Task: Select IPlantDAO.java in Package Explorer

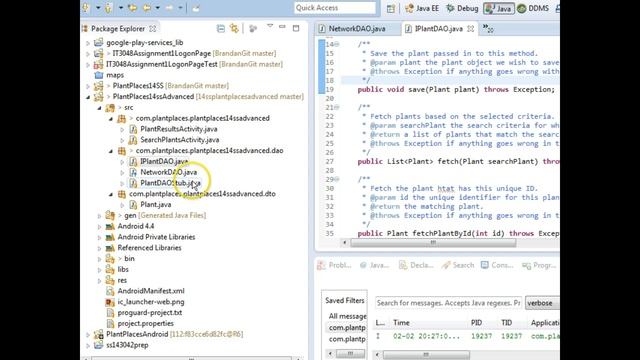Action: [x=164, y=161]
